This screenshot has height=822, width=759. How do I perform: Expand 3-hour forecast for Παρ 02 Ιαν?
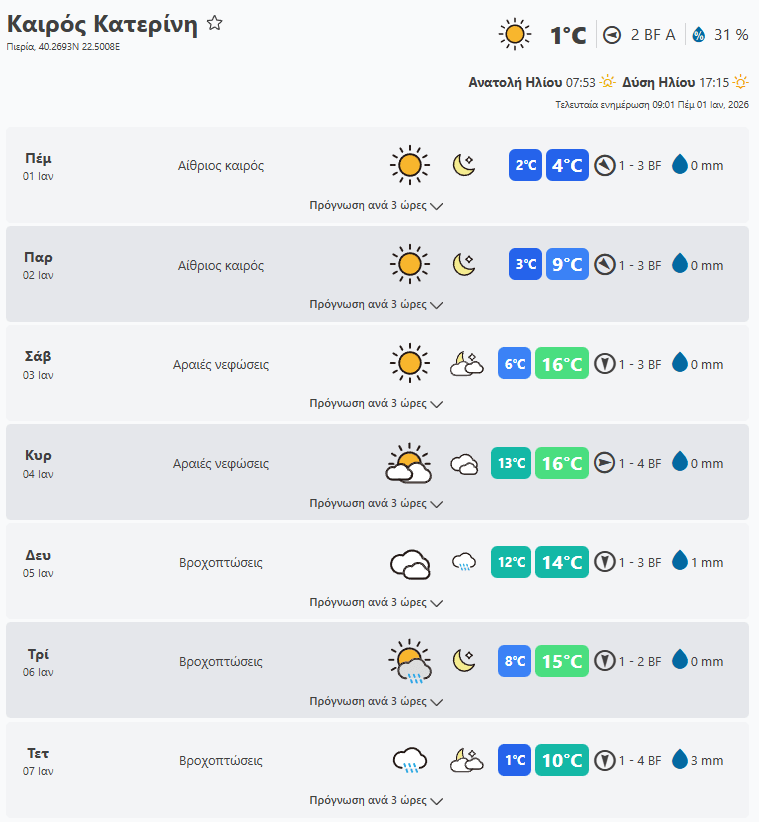click(376, 304)
